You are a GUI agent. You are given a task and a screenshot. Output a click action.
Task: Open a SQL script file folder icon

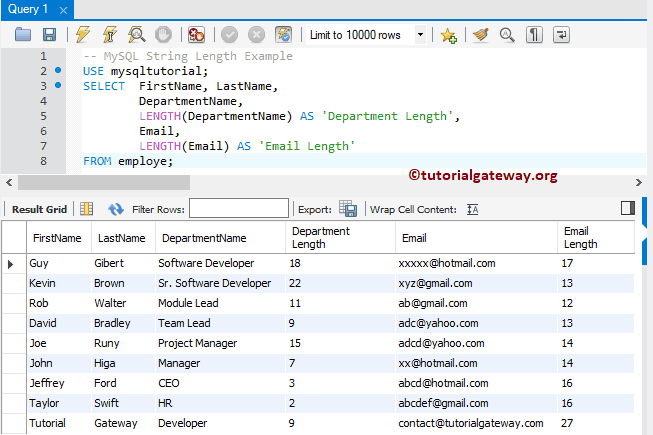point(23,35)
